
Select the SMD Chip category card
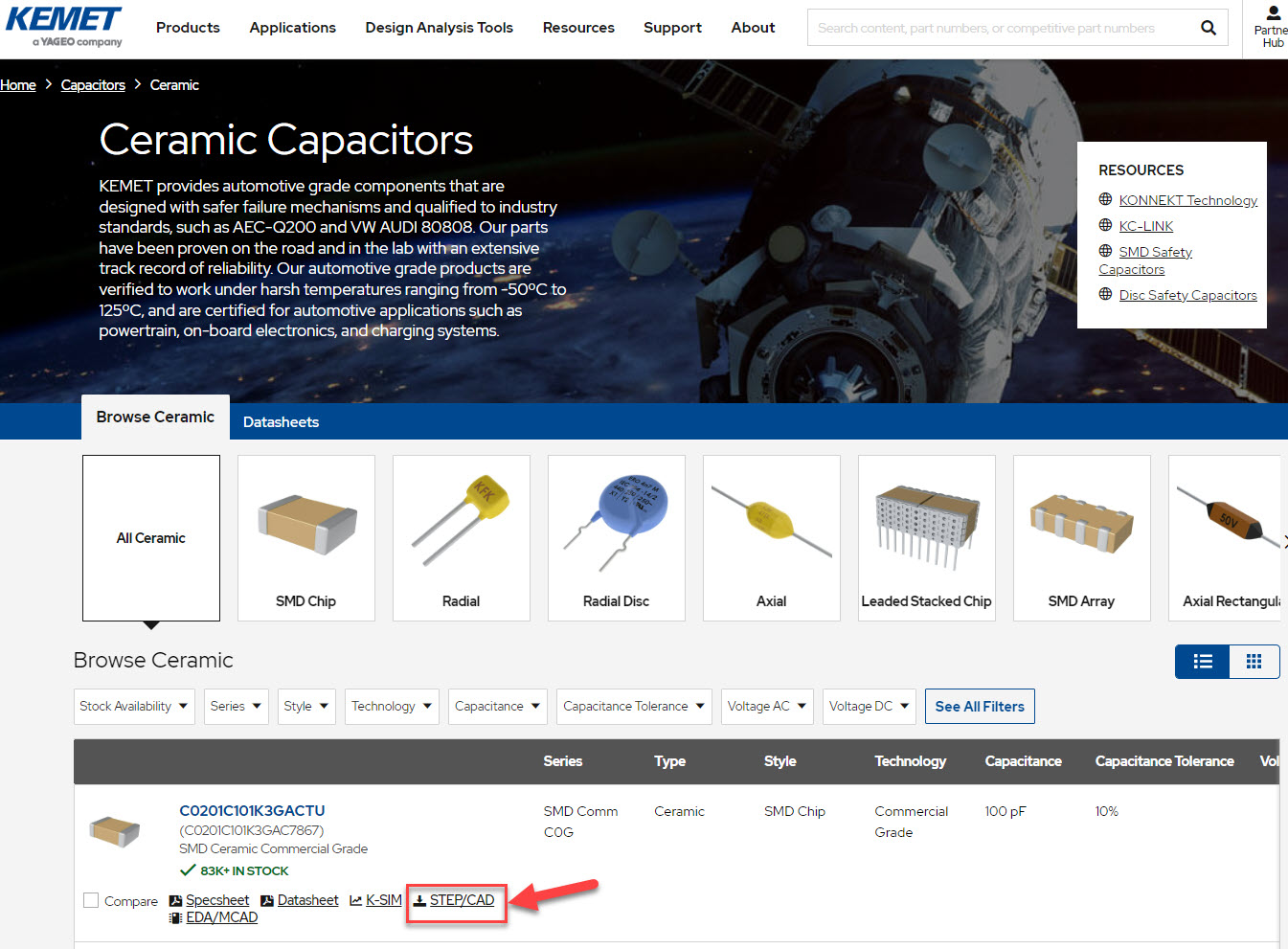point(306,538)
